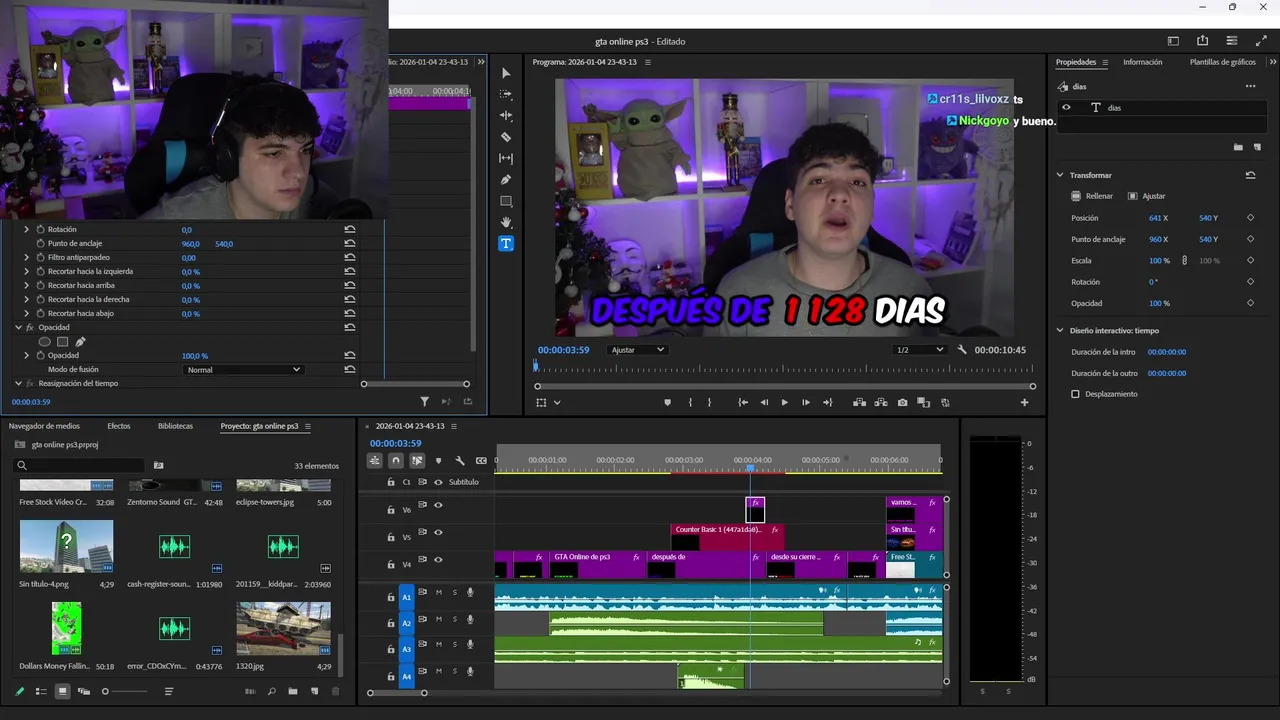Click full screen icon in top bar
This screenshot has width=1280, height=720.
pos(1261,41)
